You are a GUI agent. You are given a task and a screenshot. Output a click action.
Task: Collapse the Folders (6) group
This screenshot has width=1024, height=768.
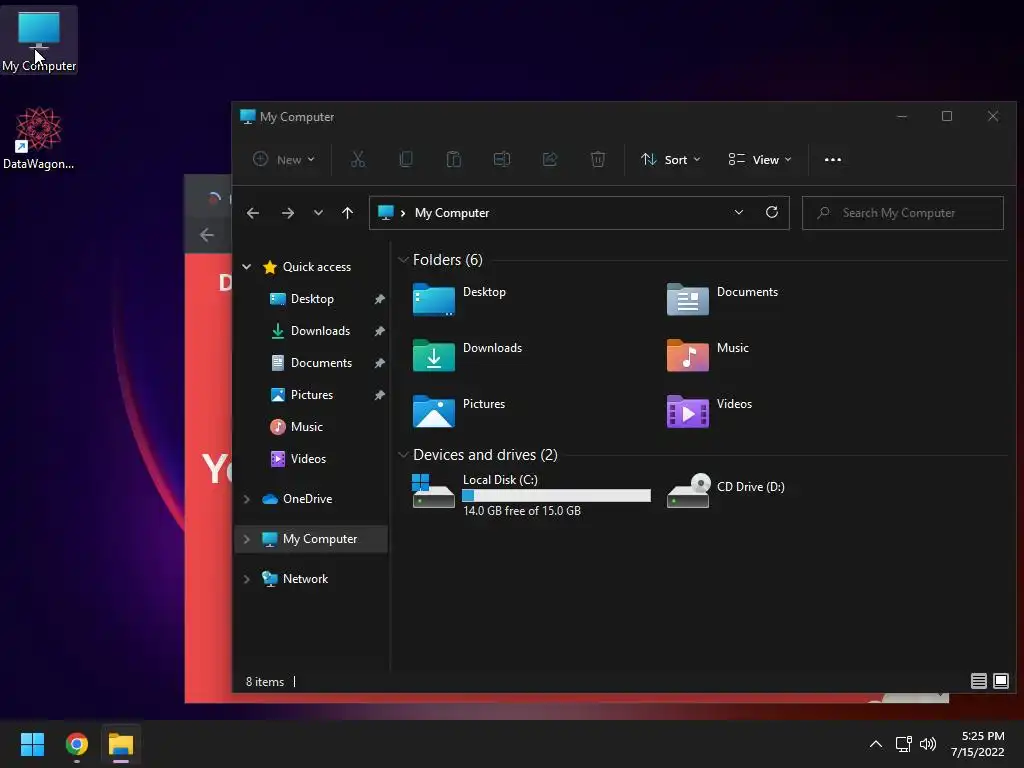tap(403, 260)
